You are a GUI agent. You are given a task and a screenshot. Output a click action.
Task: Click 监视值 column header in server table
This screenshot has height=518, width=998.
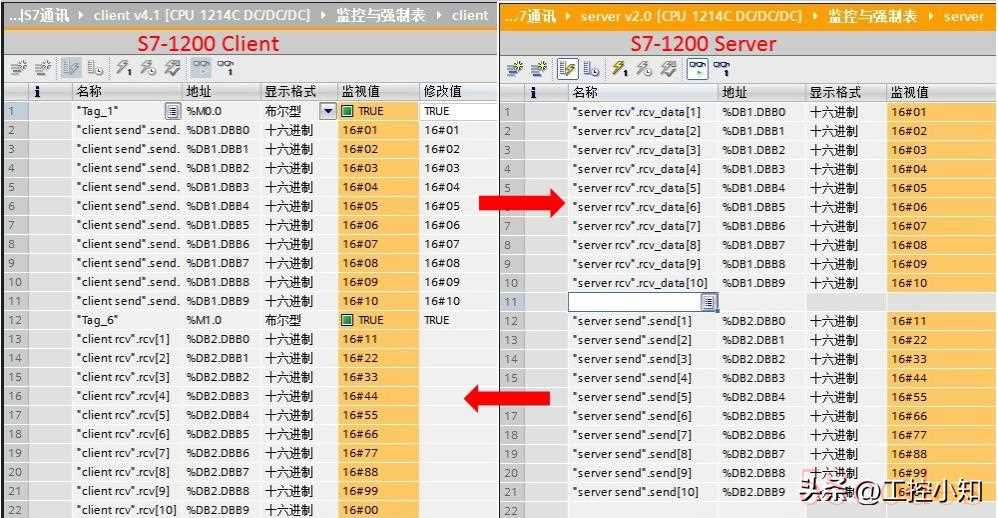[x=941, y=92]
